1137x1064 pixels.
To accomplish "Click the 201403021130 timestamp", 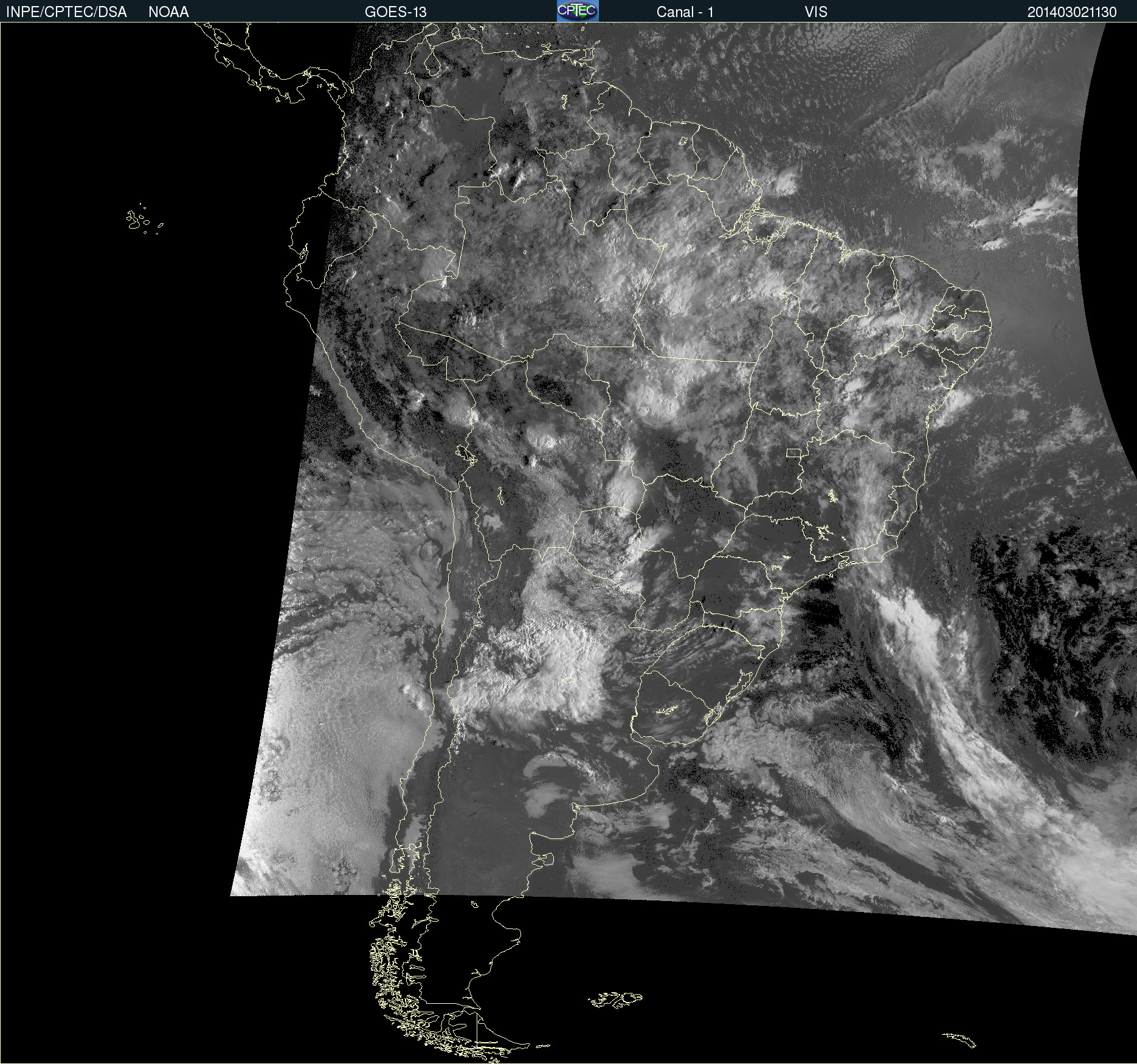I will (1072, 12).
